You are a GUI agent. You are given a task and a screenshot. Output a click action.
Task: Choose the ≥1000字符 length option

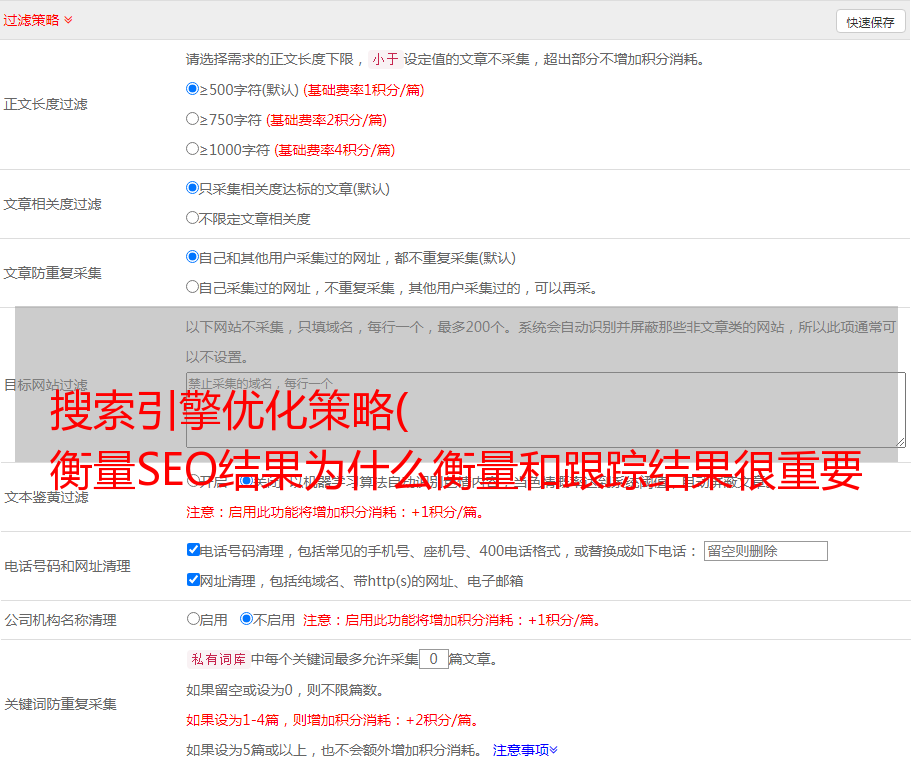(x=193, y=149)
